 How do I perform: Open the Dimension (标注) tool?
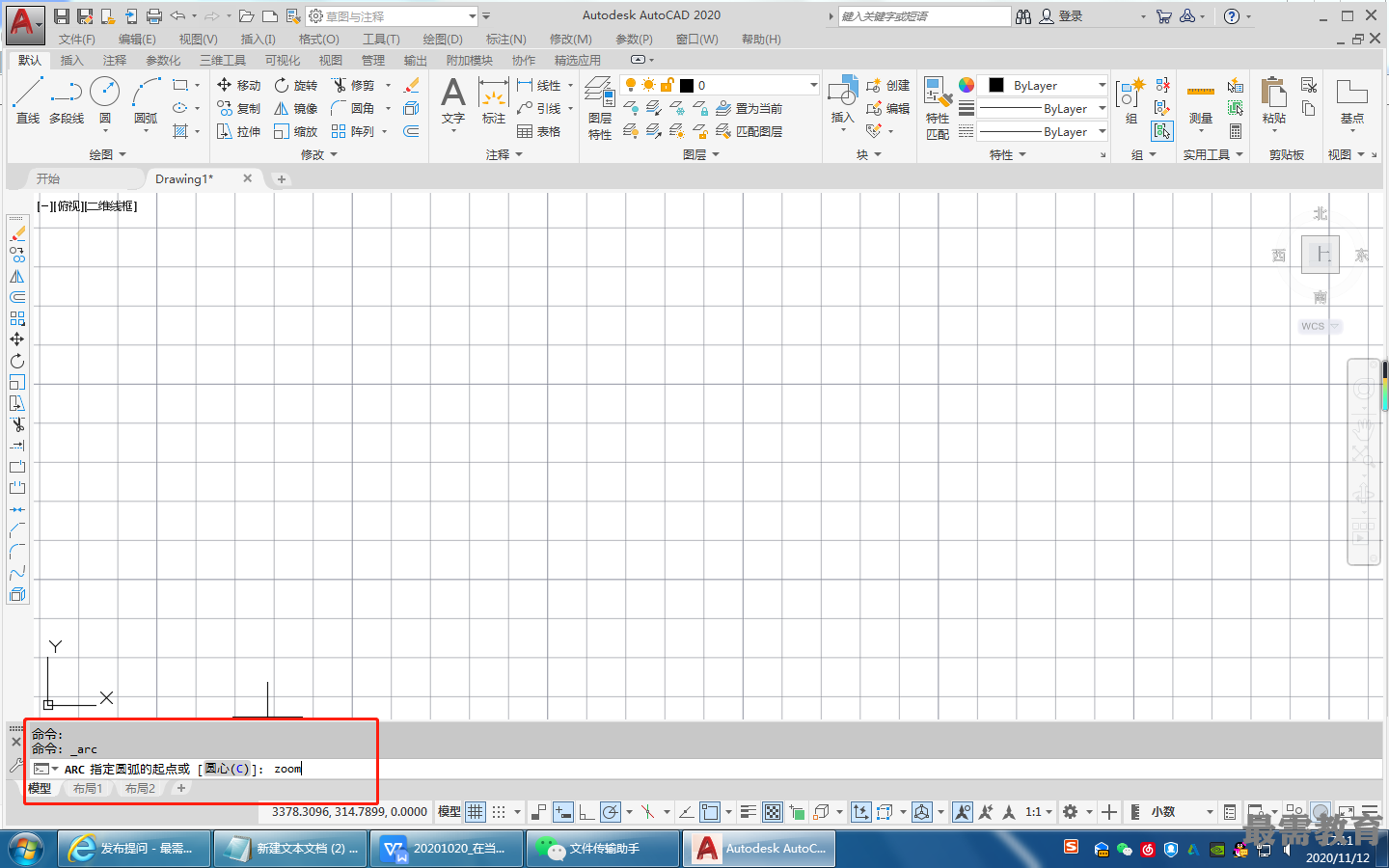494,101
